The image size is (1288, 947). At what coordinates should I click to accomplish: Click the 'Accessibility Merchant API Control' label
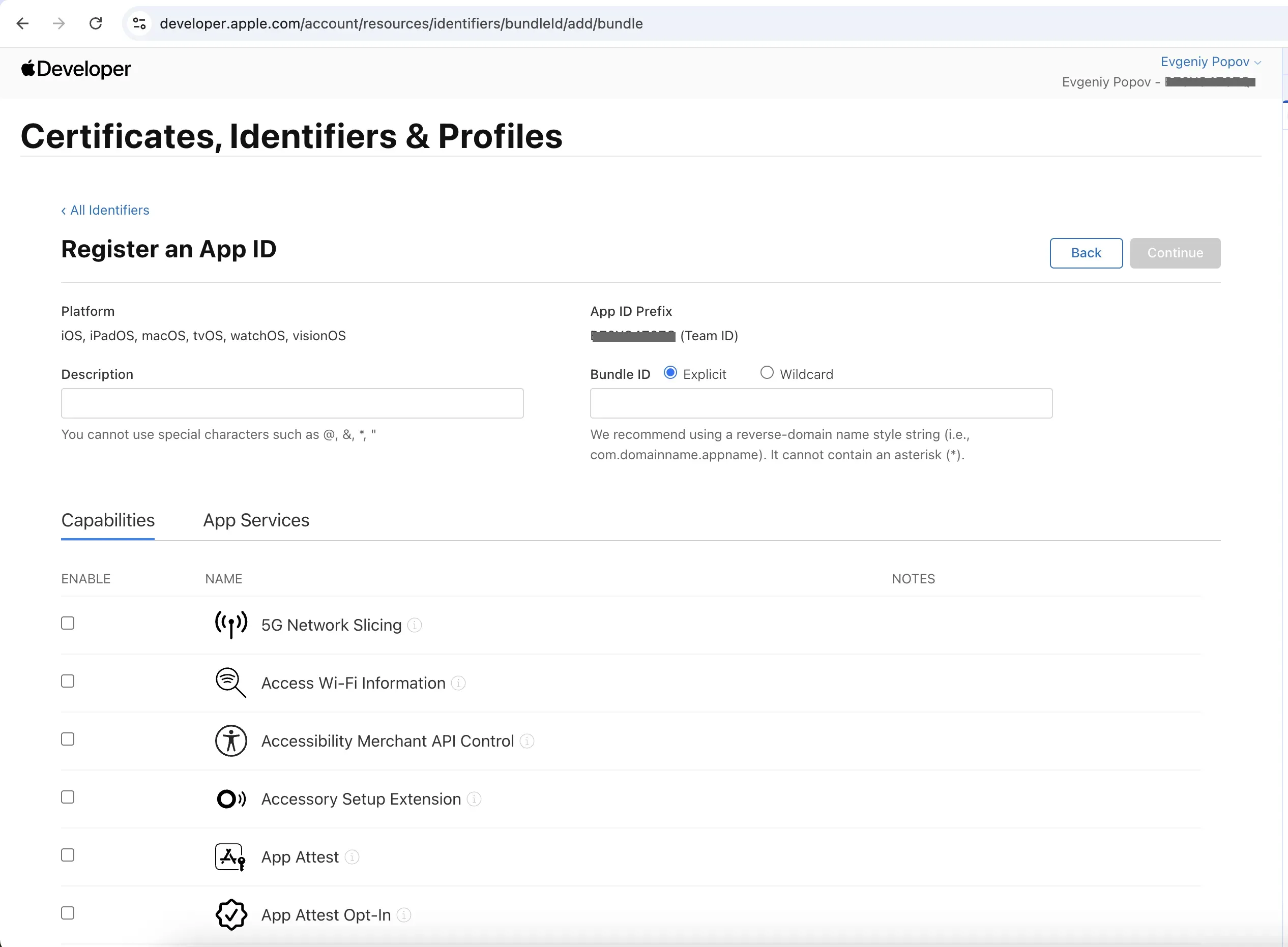(388, 741)
